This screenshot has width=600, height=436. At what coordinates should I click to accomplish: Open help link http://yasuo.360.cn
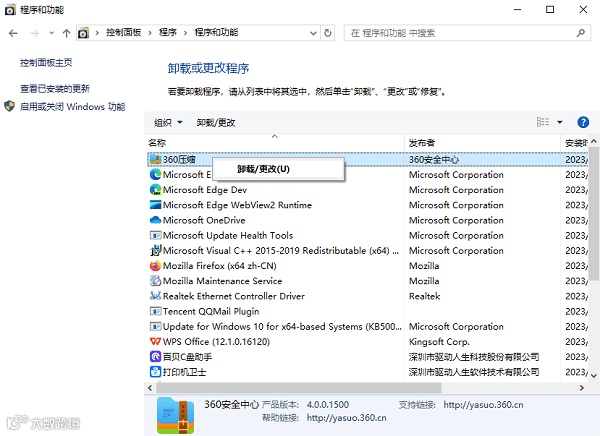coord(346,418)
